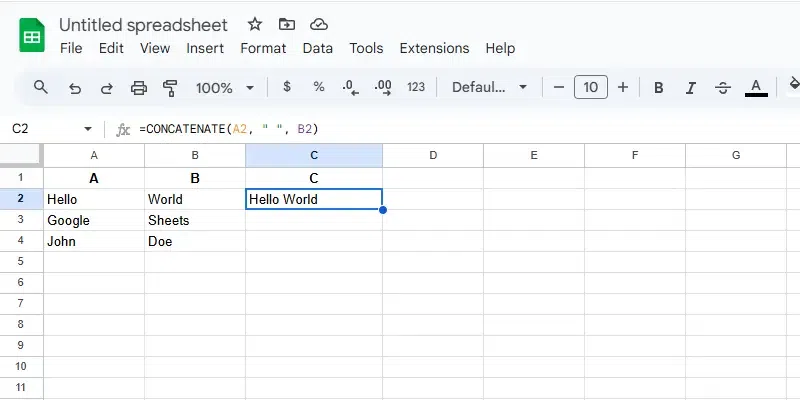The width and height of the screenshot is (800, 400).
Task: Expand the Default font dropdown
Action: click(490, 87)
